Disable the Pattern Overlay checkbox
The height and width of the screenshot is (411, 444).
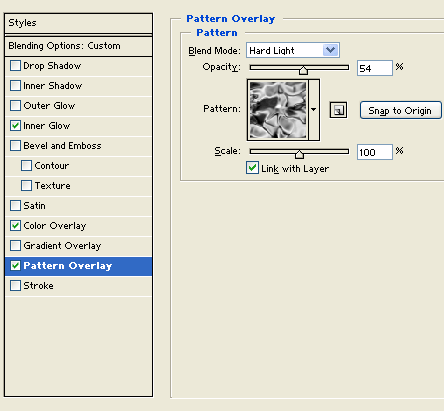click(15, 266)
